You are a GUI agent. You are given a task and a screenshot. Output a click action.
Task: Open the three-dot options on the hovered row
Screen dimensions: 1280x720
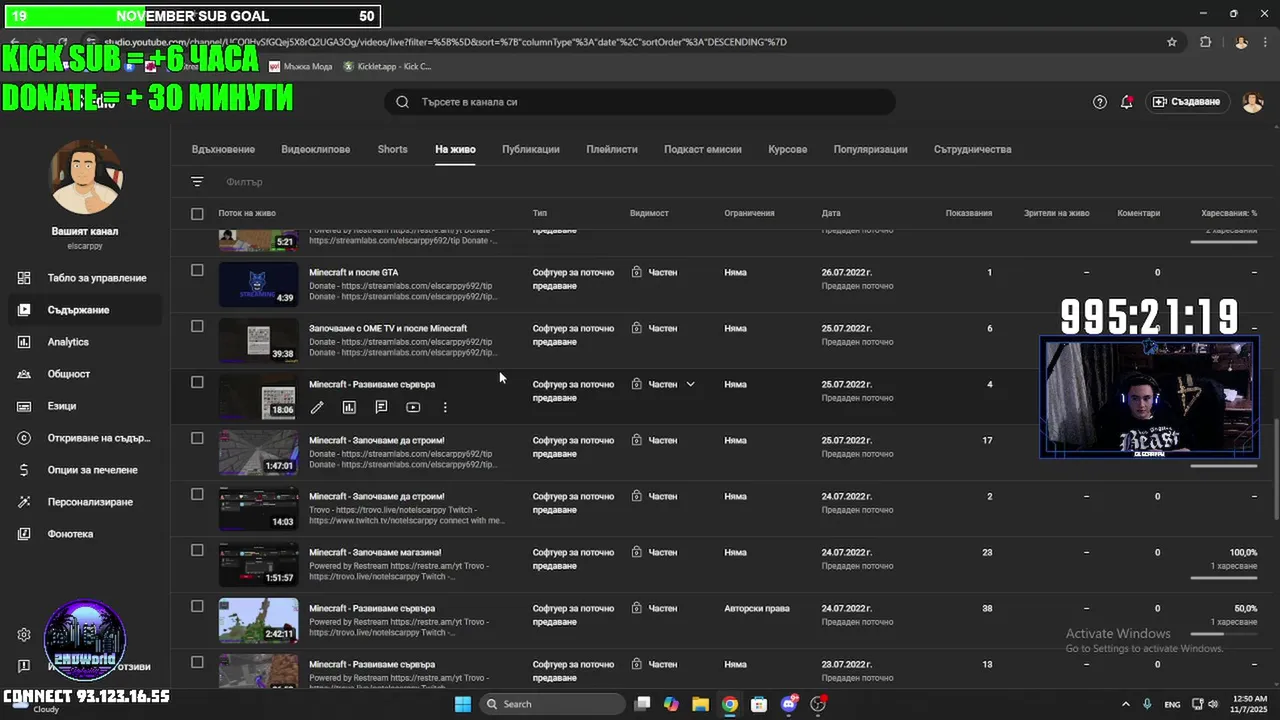[x=445, y=407]
